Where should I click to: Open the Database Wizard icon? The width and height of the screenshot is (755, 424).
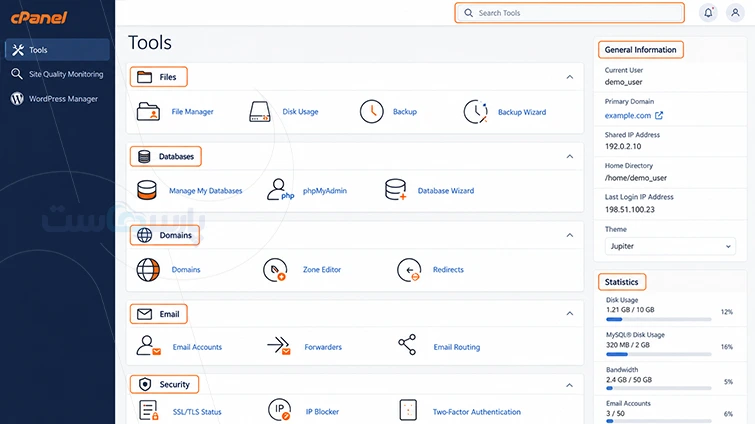(x=395, y=190)
